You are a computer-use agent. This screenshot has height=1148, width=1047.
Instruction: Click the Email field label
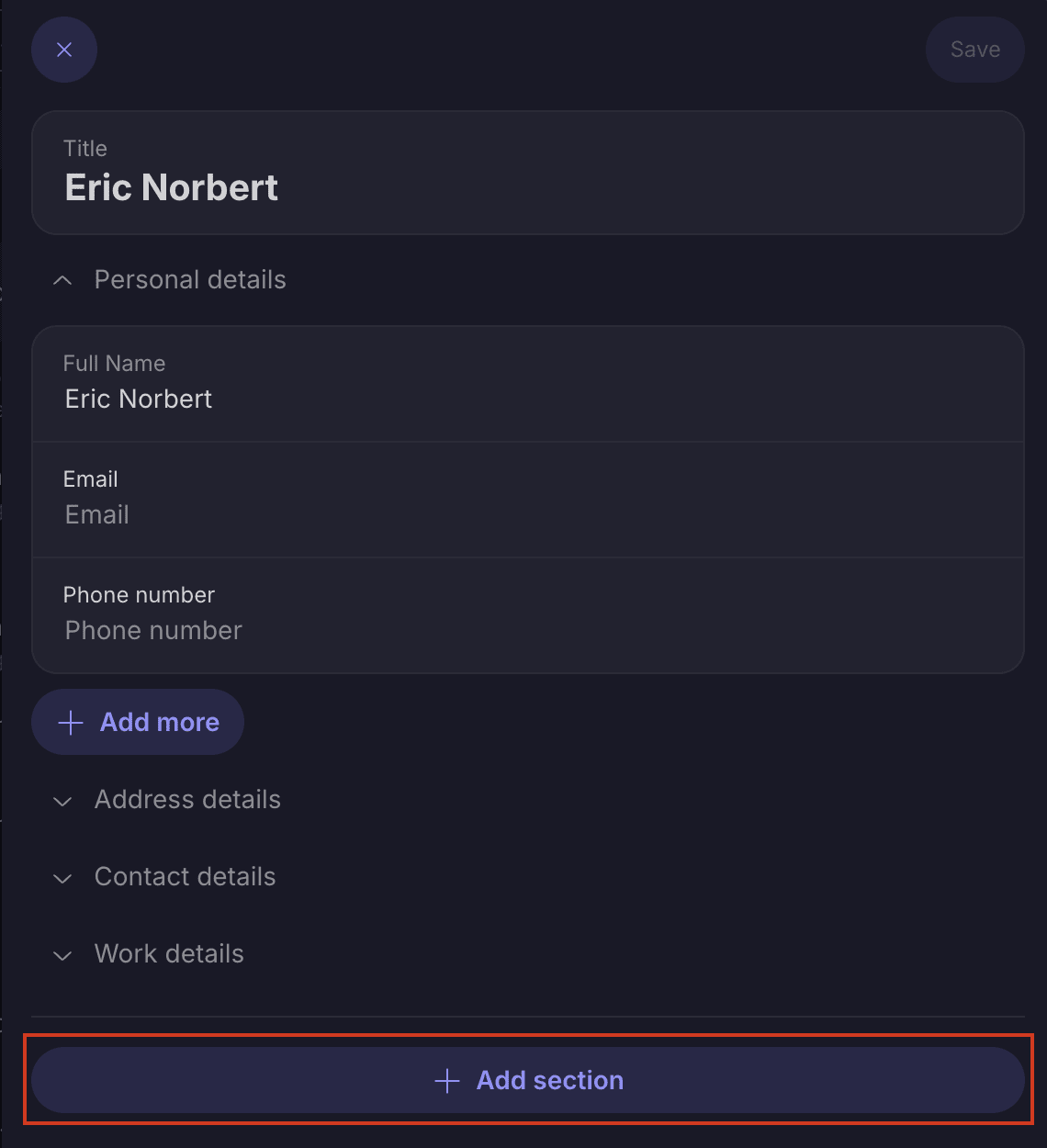click(91, 479)
